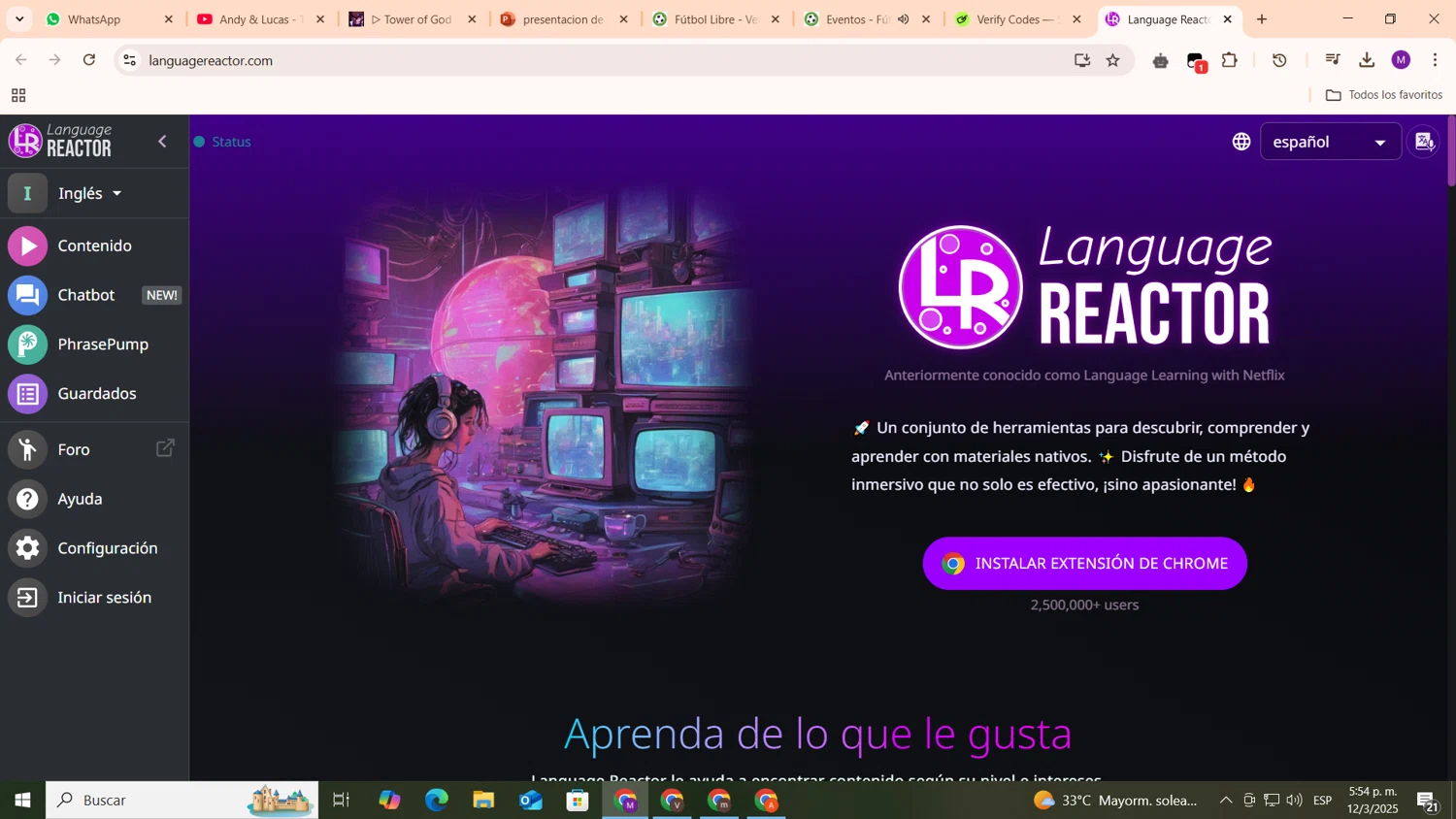Open browser history clock icon

tap(1280, 60)
